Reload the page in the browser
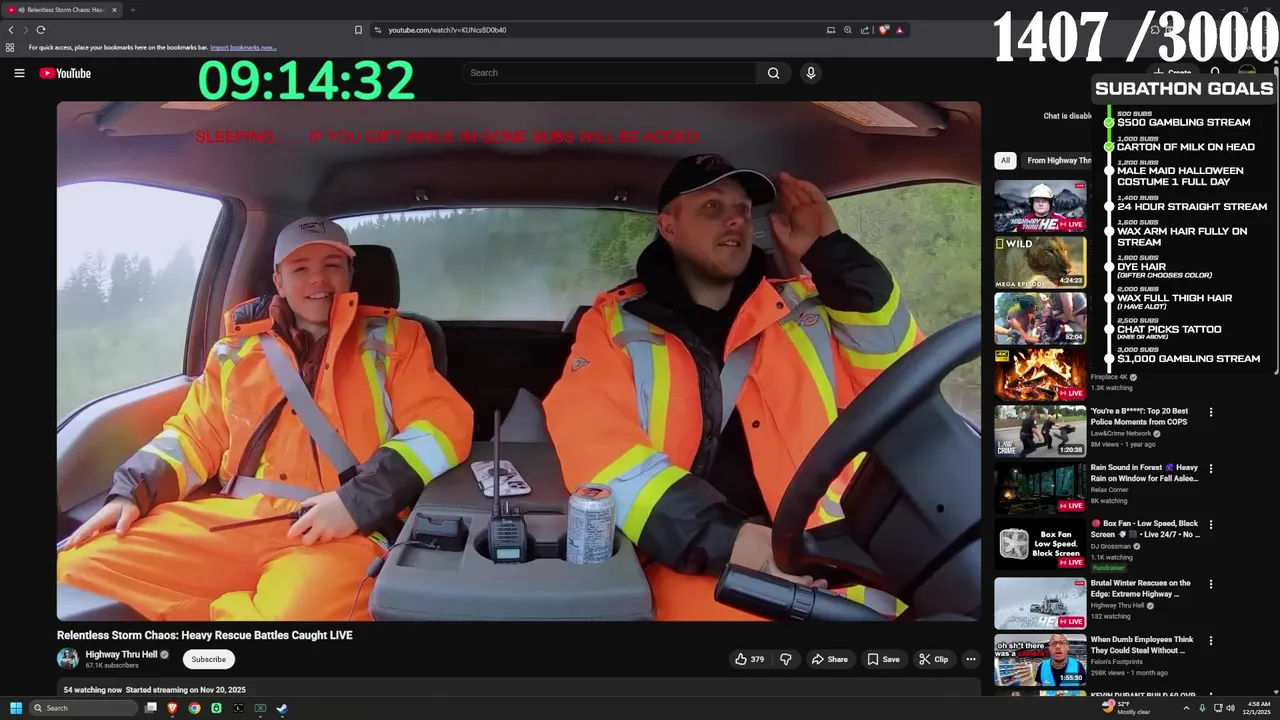This screenshot has width=1280, height=720. [x=40, y=30]
